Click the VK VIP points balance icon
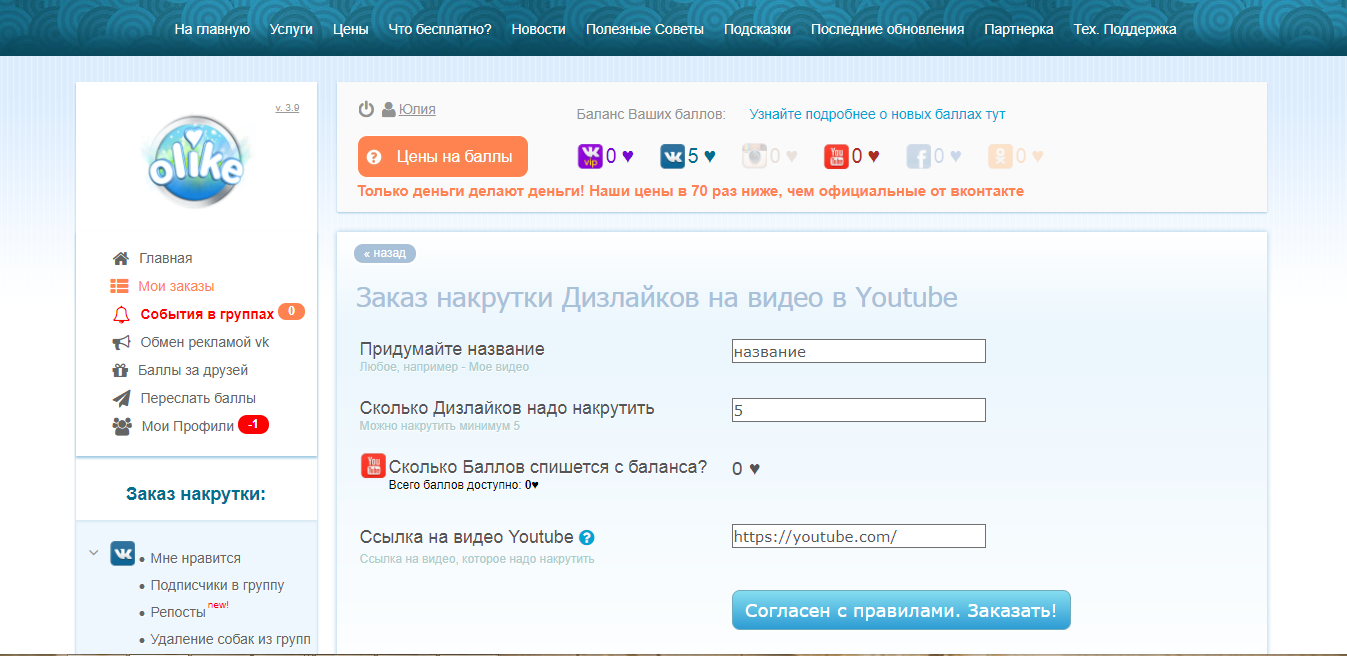Viewport: 1347px width, 656px height. coord(590,156)
